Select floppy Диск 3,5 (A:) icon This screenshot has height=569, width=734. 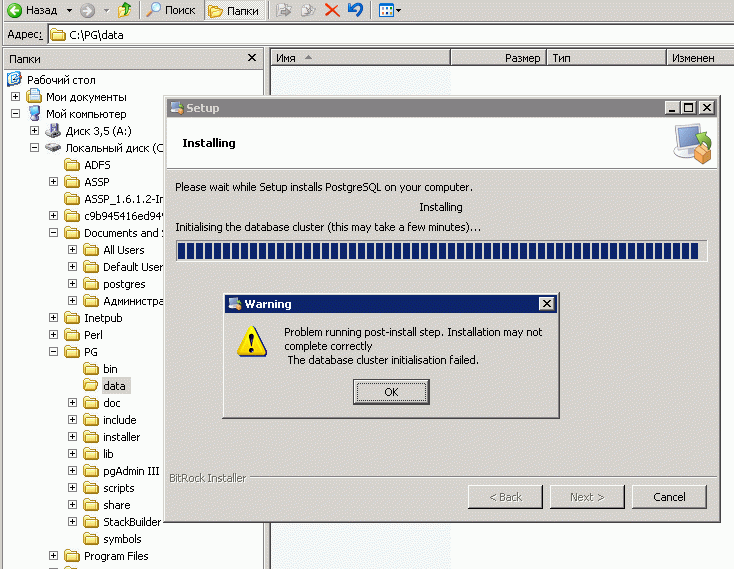(53, 130)
